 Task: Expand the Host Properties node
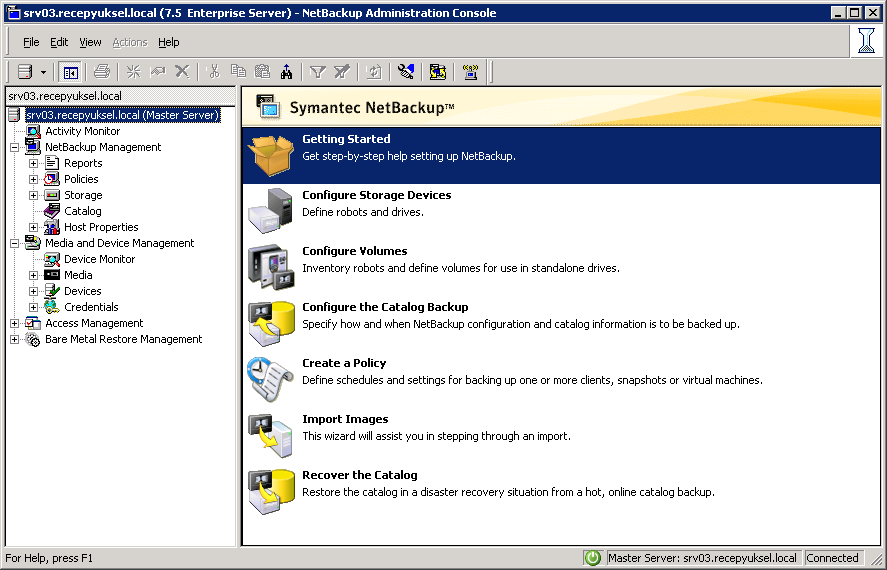click(33, 227)
